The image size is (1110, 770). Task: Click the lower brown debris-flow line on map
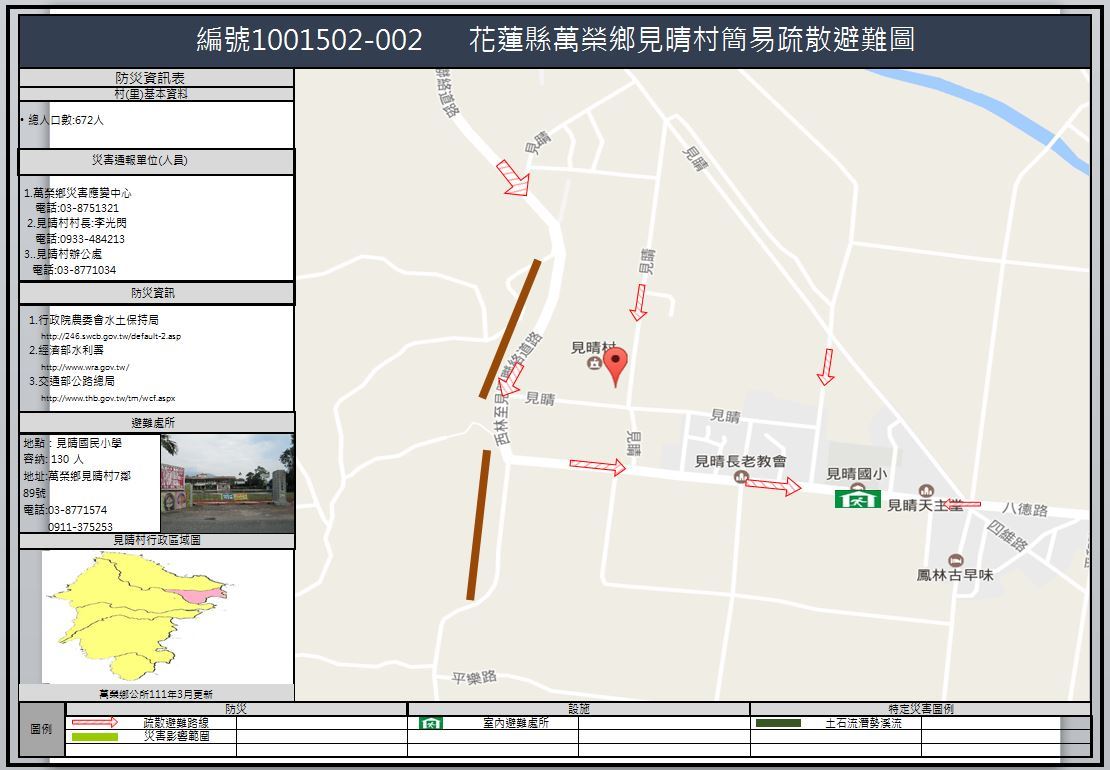click(x=479, y=525)
